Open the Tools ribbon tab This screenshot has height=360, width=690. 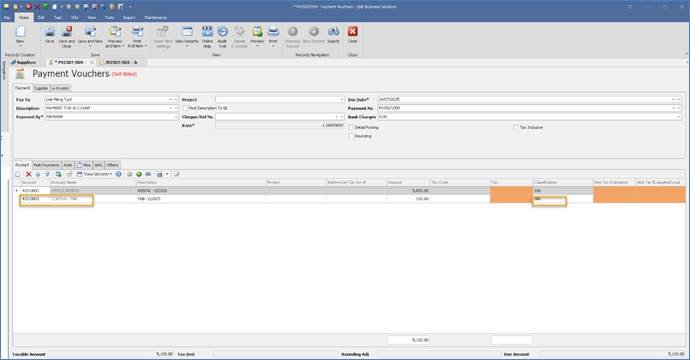109,18
